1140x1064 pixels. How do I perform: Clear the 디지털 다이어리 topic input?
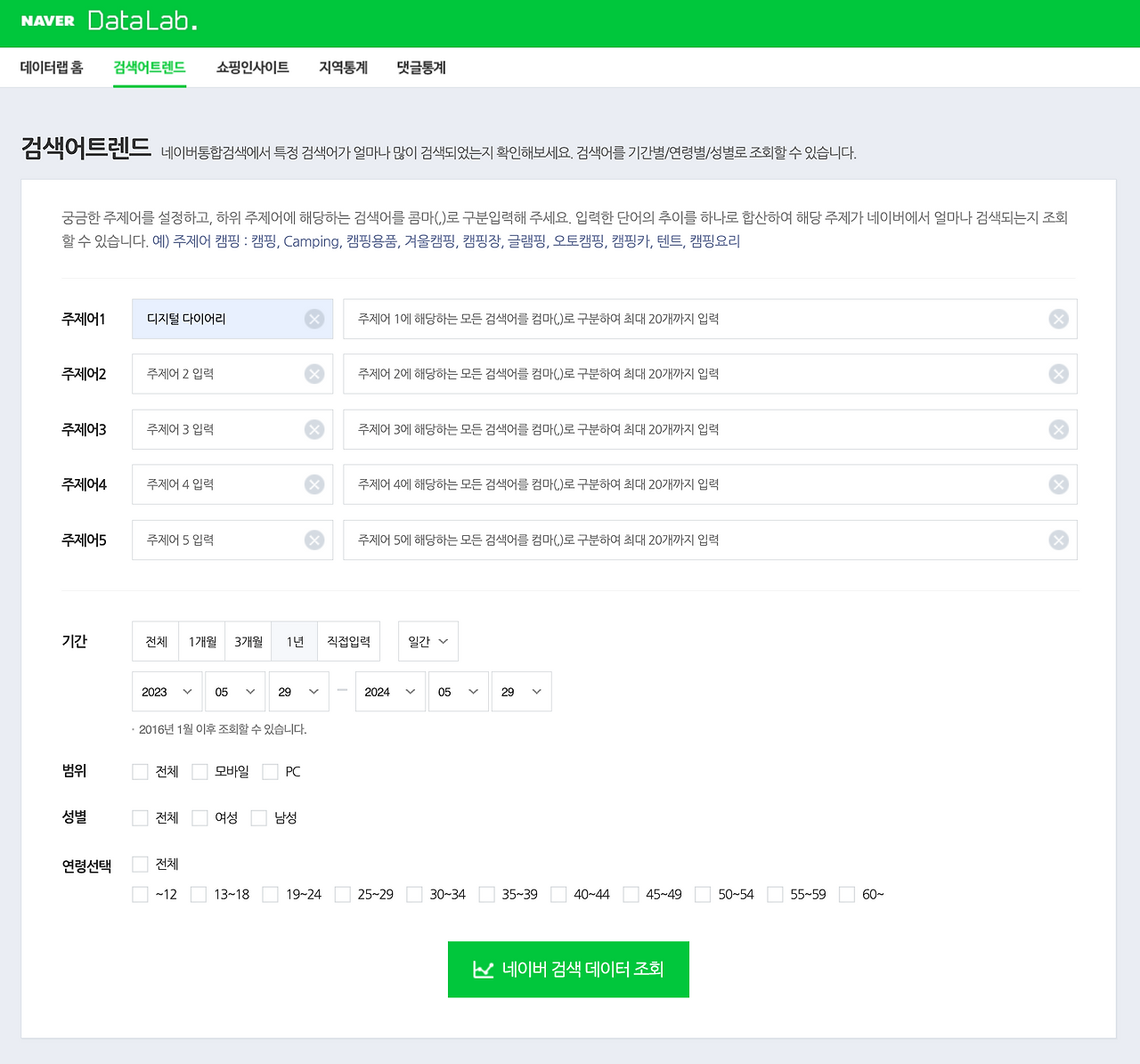click(x=313, y=319)
